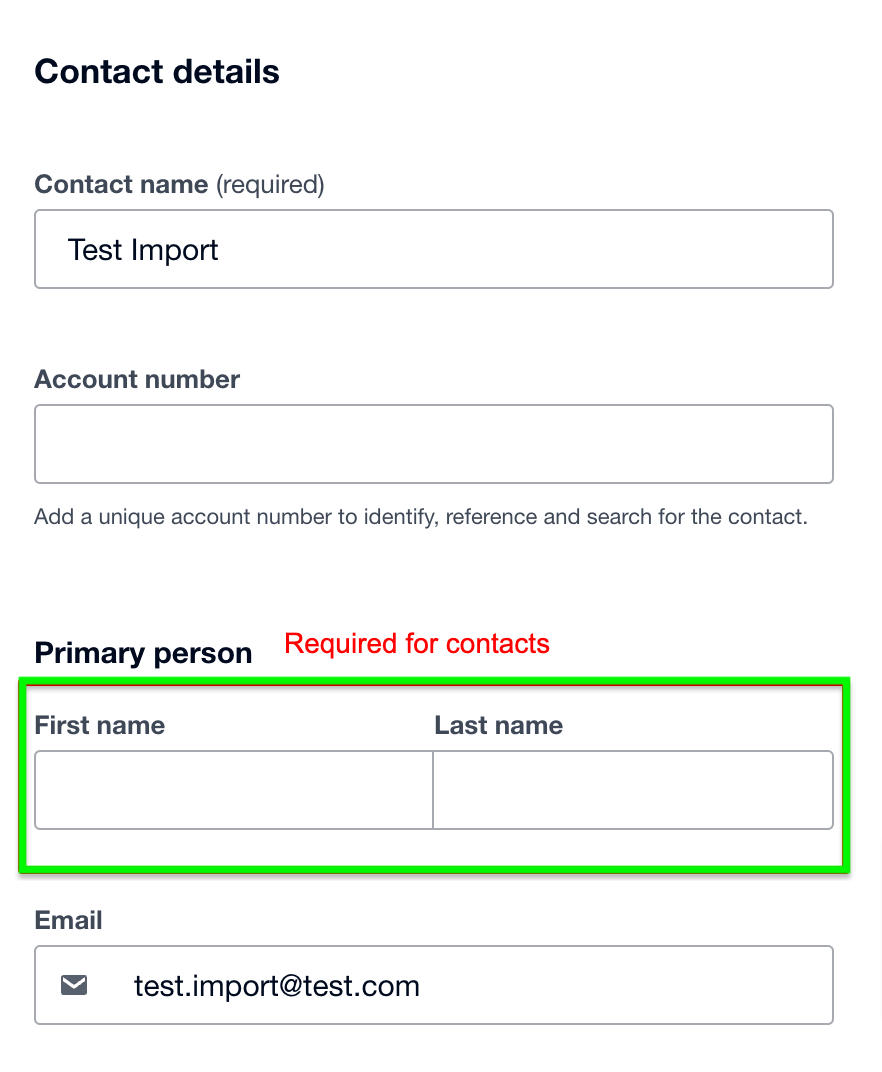The height and width of the screenshot is (1072, 882).
Task: Click the account number help text
Action: pyautogui.click(x=421, y=517)
